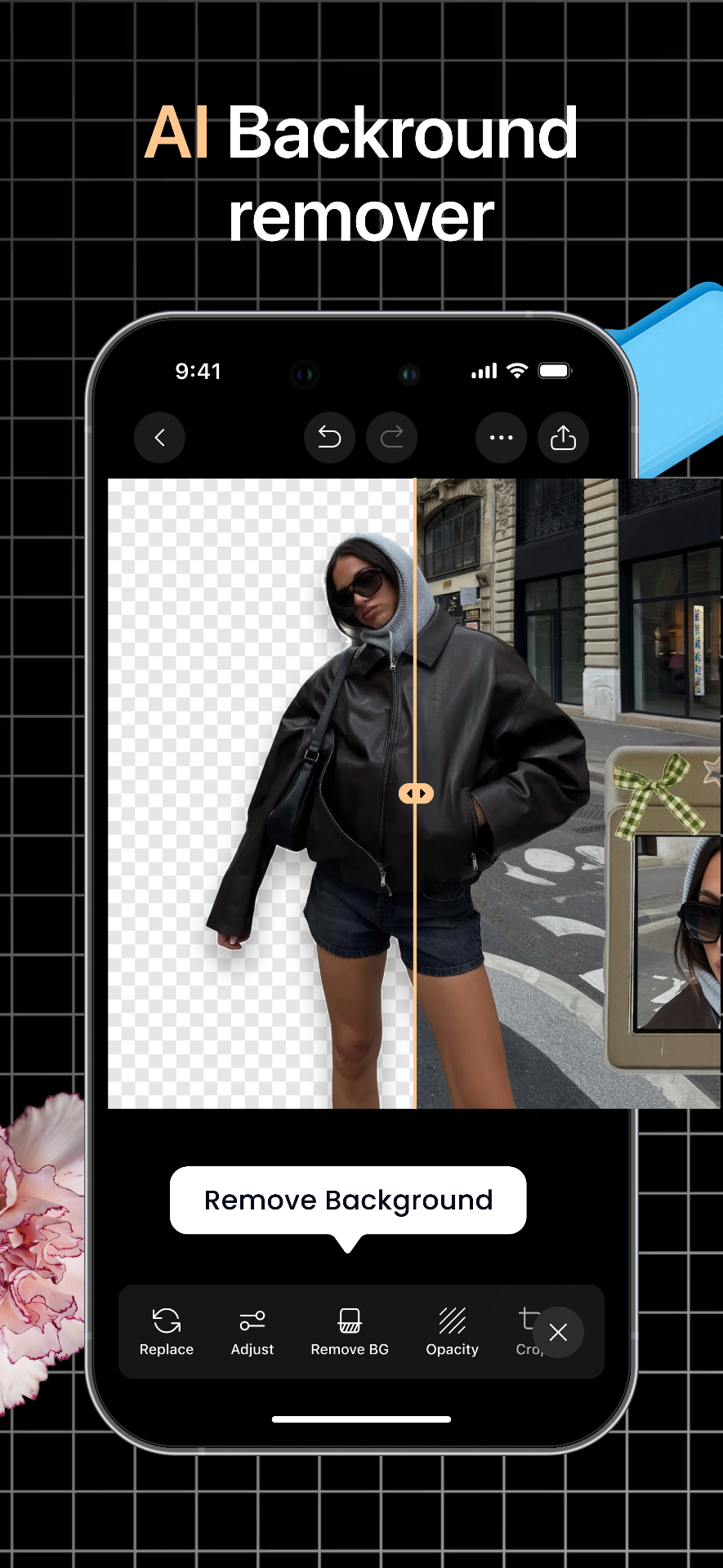Select the Replace tool
723x1568 pixels.
pos(167,1332)
